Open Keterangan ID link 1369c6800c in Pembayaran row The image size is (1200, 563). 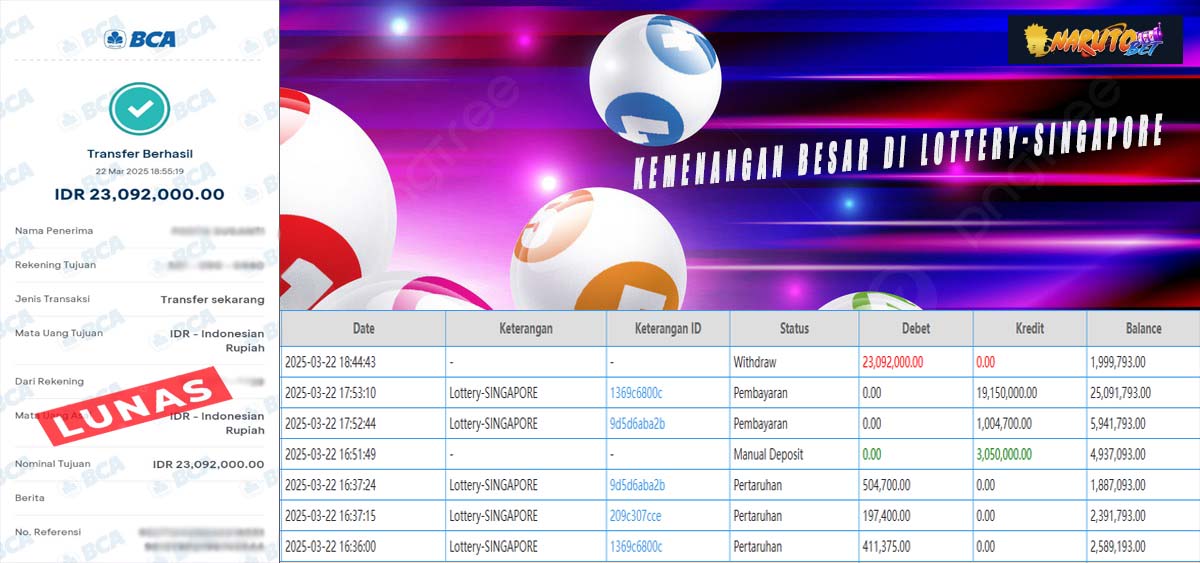pyautogui.click(x=636, y=393)
